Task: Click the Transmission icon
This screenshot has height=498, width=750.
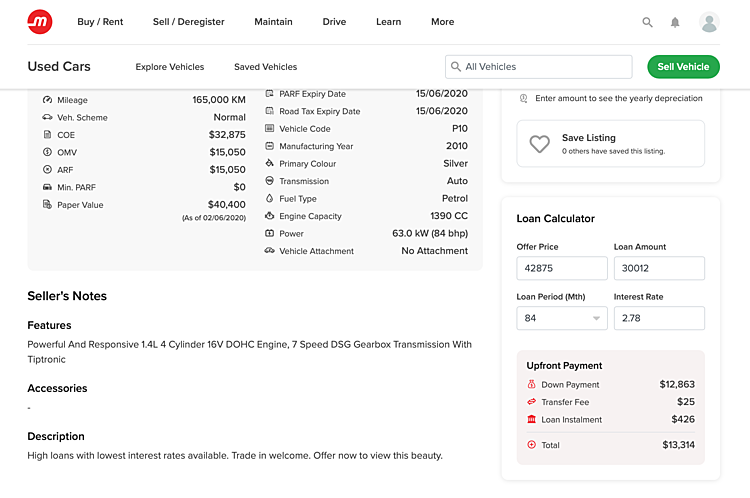Action: pos(269,181)
